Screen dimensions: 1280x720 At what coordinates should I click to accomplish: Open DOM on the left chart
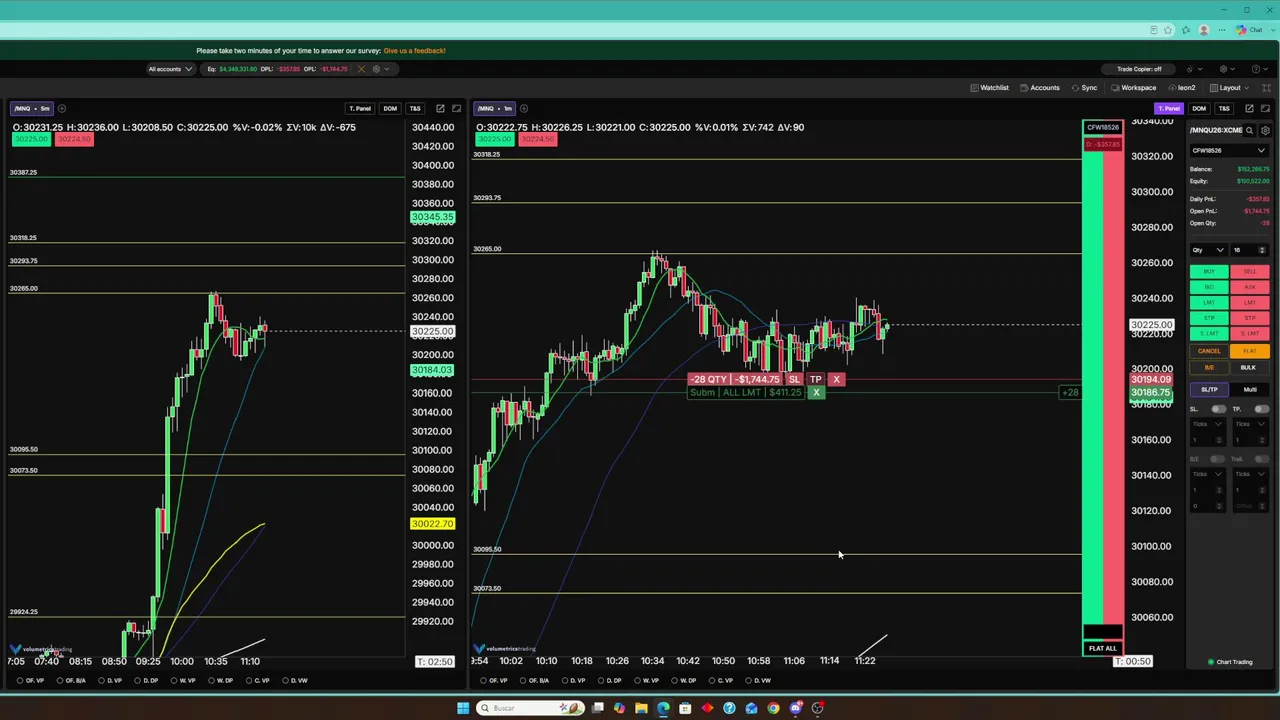(x=390, y=108)
